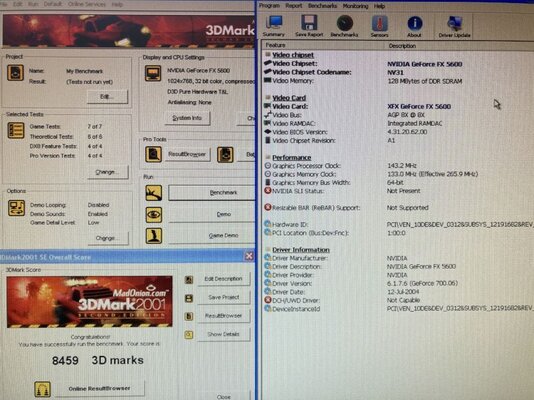Click the display monitor icon in 3DMark

point(153,73)
